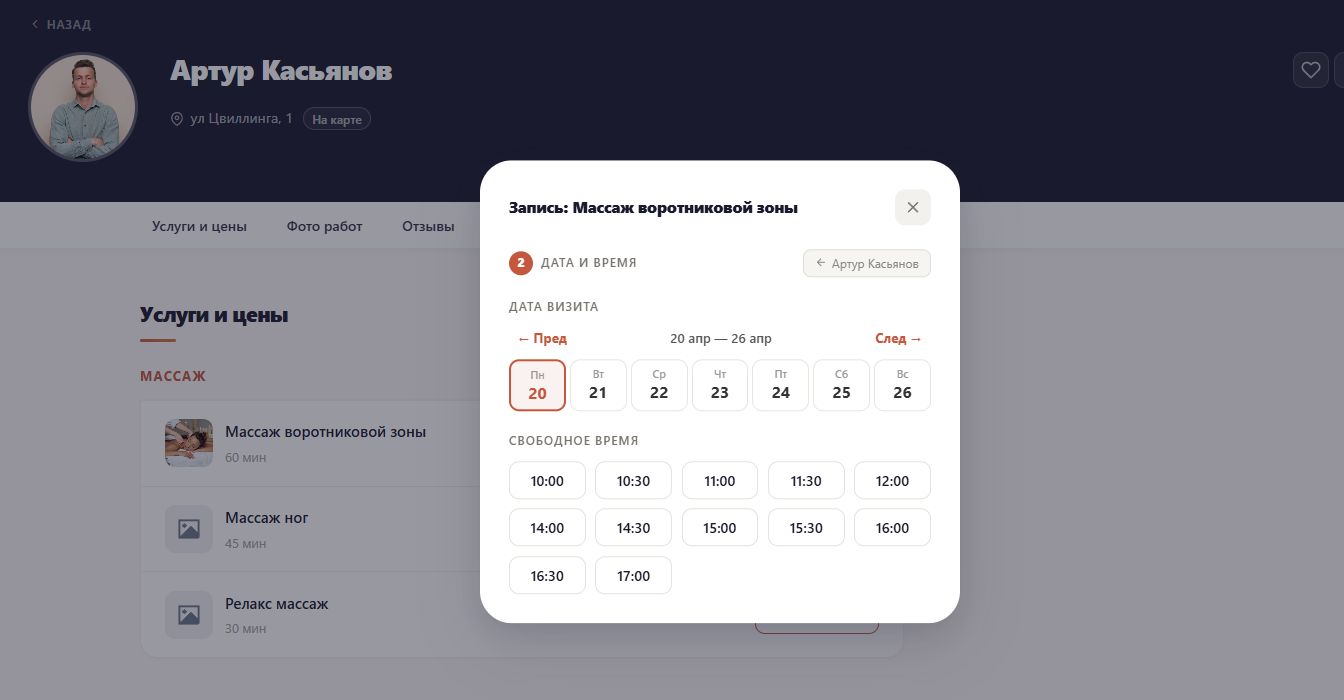Click Релакс массаж service name
The width and height of the screenshot is (1344, 700).
(x=277, y=604)
